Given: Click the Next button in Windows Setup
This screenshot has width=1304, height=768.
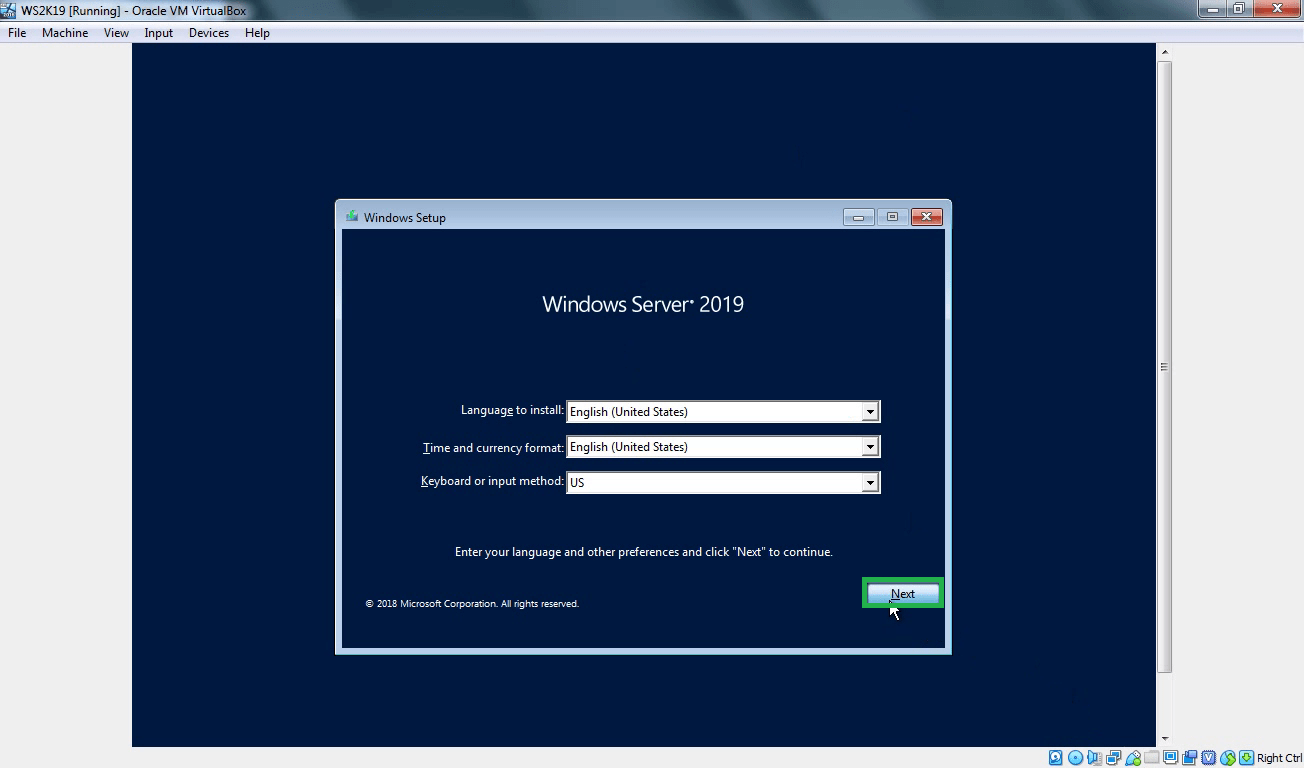Looking at the screenshot, I should click(x=903, y=594).
